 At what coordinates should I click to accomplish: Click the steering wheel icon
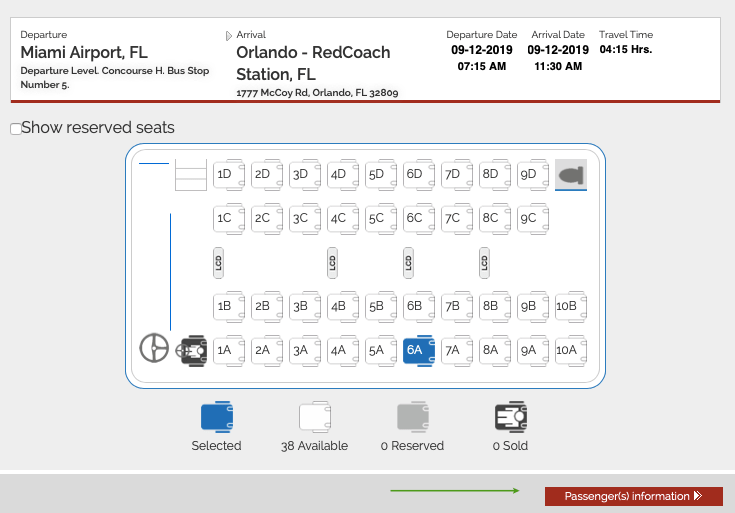pos(154,348)
